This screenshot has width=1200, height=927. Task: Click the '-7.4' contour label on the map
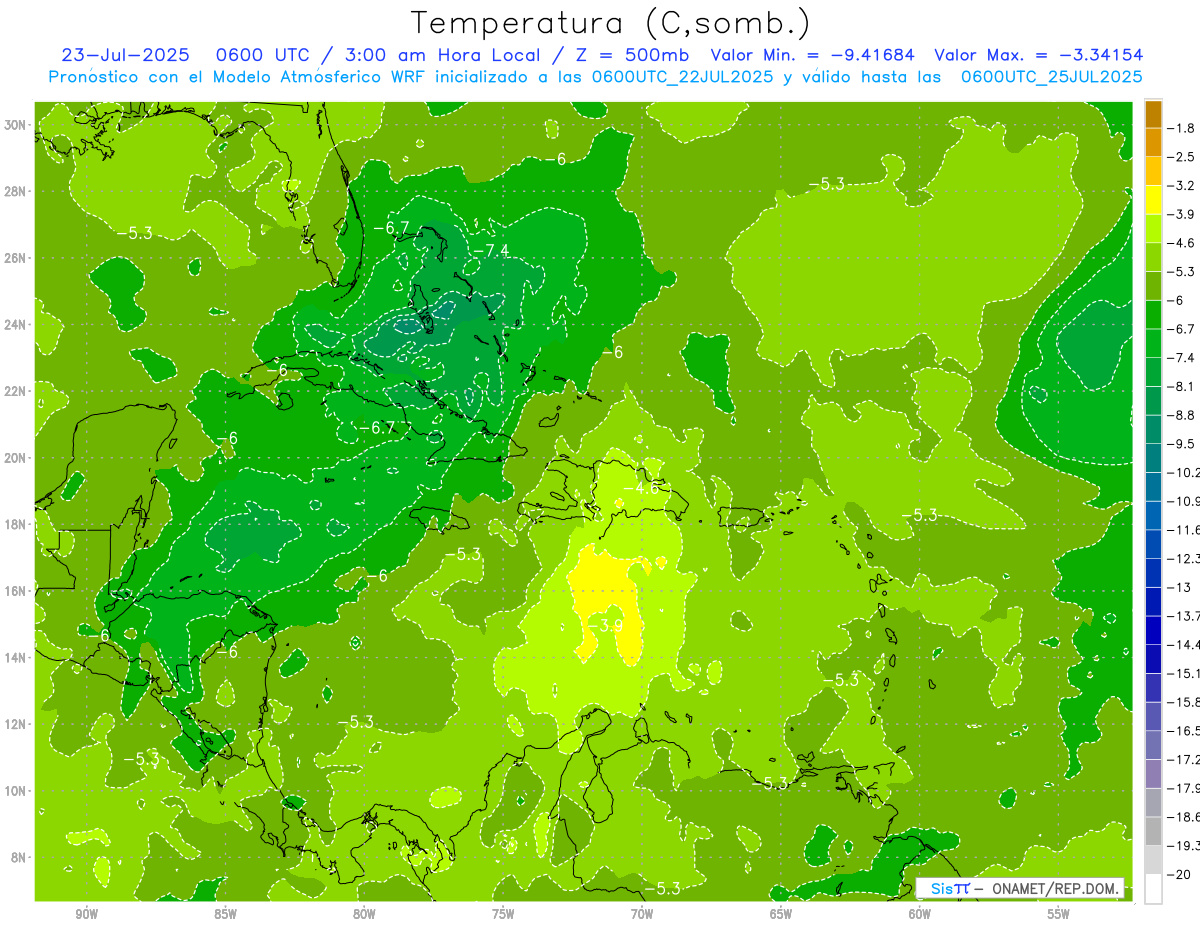(x=492, y=250)
